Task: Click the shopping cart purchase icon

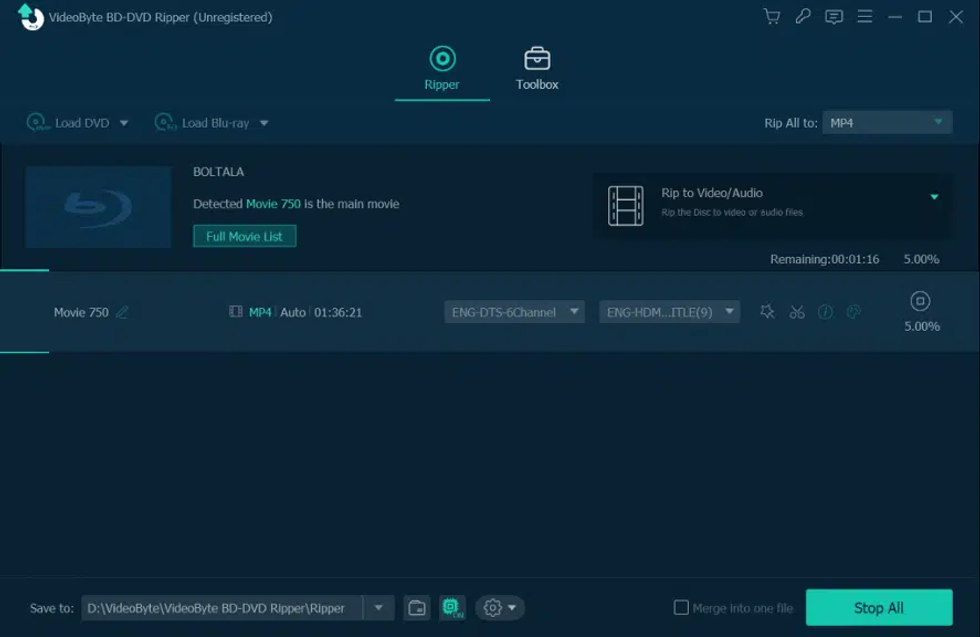Action: 771,17
